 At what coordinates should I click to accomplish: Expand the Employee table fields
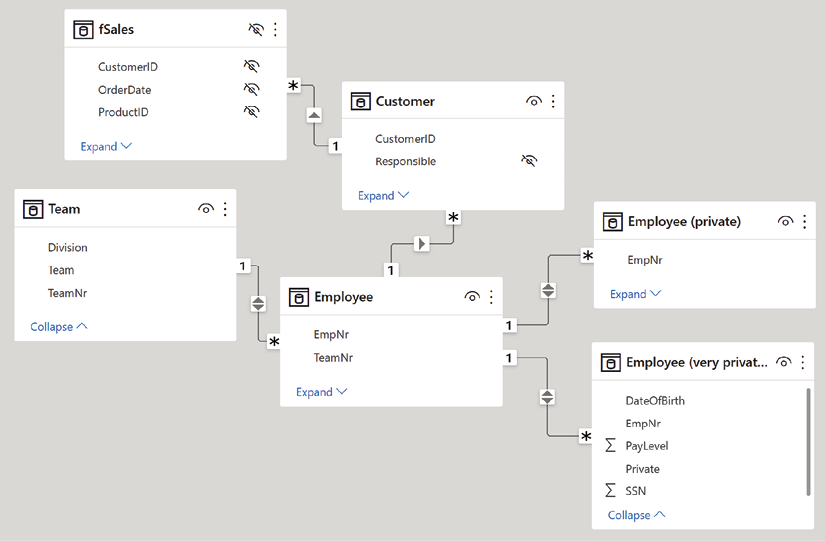pyautogui.click(x=321, y=392)
